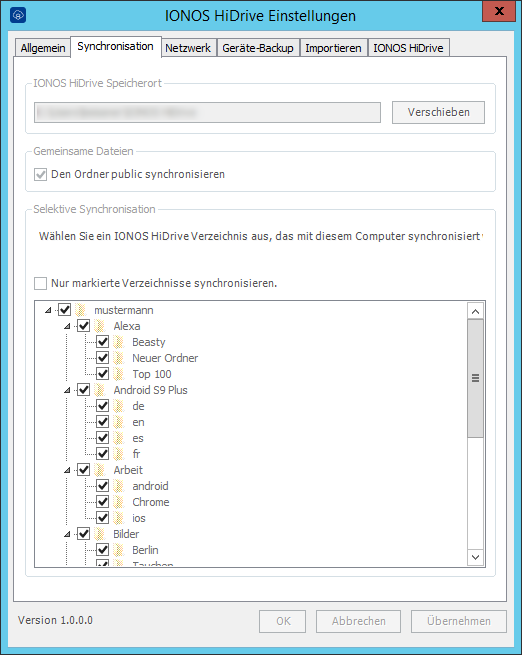Image resolution: width=522 pixels, height=655 pixels.
Task: Click the scrollbar up arrow
Action: 475,312
